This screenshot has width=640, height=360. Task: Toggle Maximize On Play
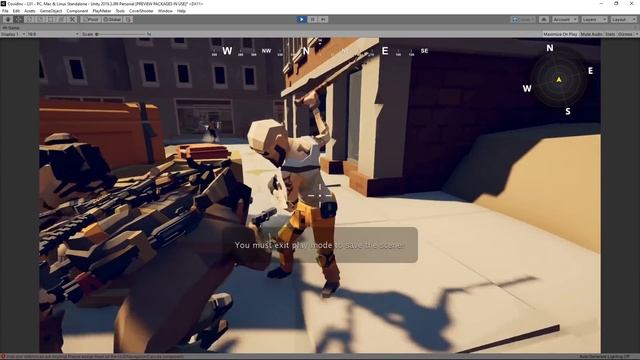point(560,34)
